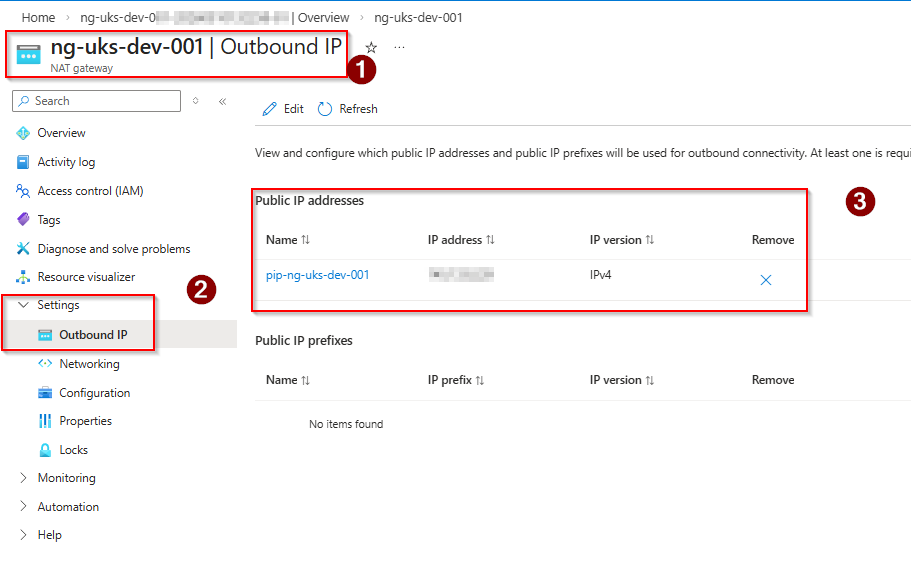Click the Tags icon

pos(23,220)
